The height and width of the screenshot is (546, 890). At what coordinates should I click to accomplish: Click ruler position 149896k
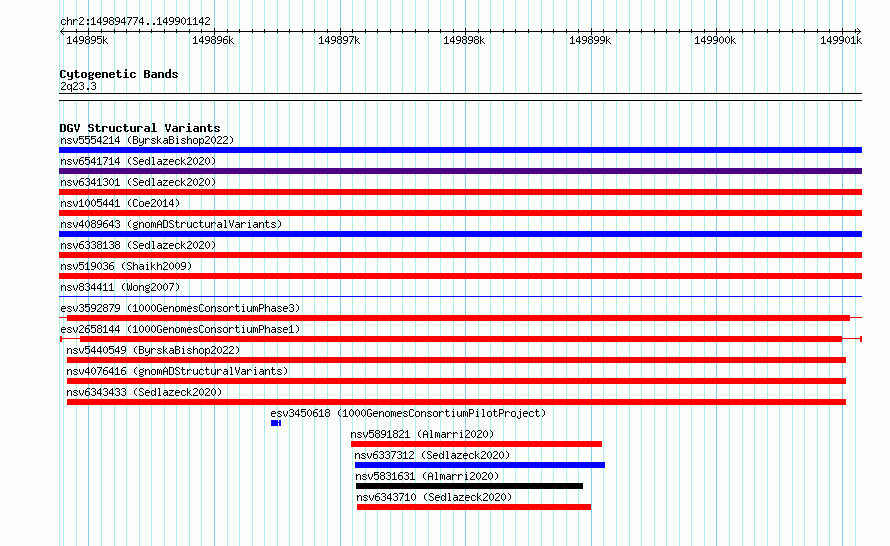(213, 40)
